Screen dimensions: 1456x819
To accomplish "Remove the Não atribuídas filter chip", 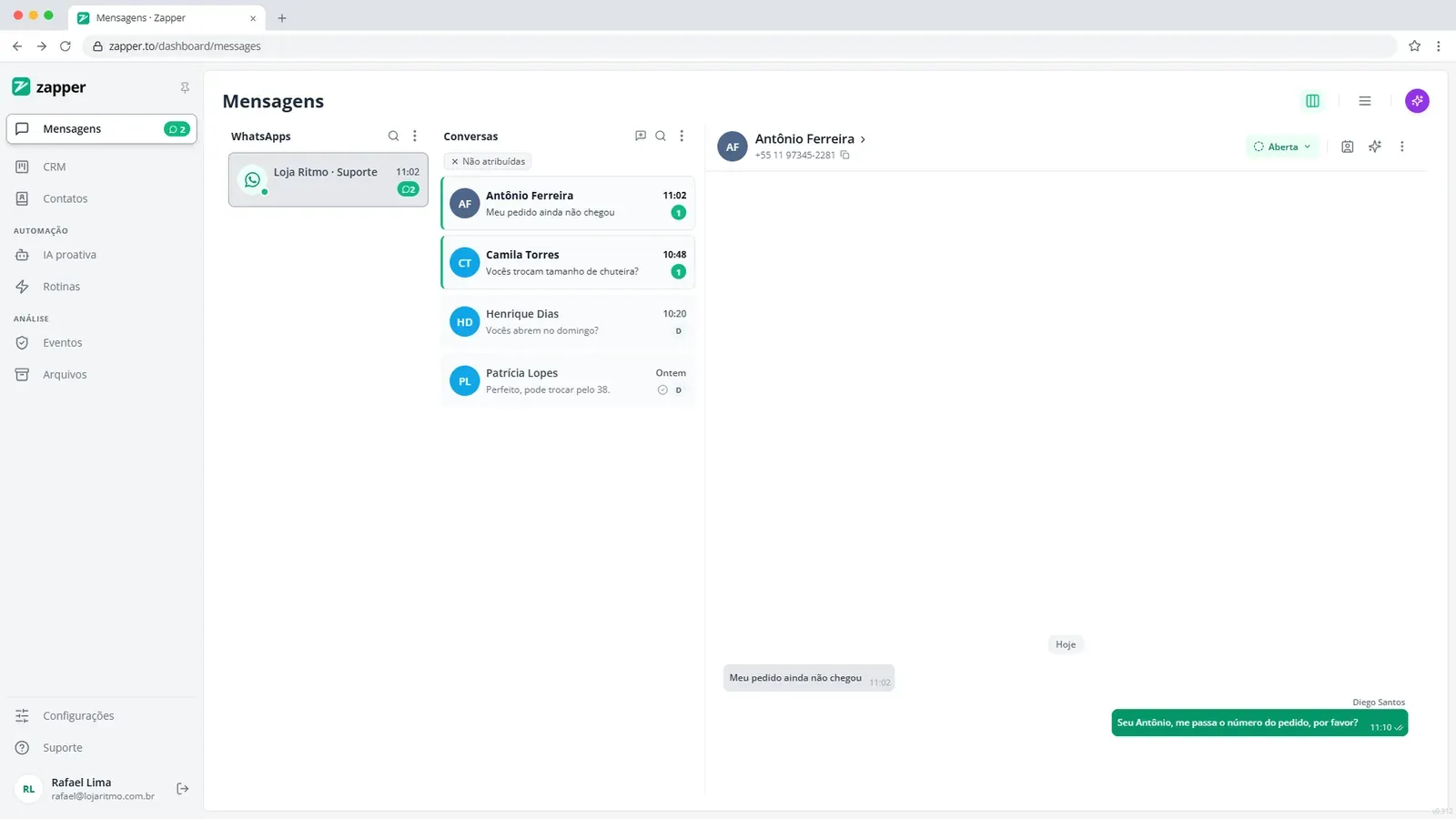I will click(x=455, y=161).
